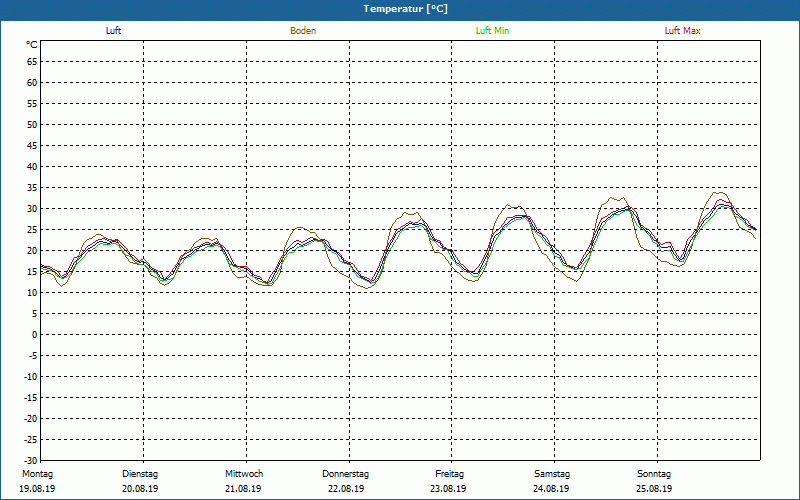Click the Mittwoch day label
The width and height of the screenshot is (800, 500).
point(244,474)
